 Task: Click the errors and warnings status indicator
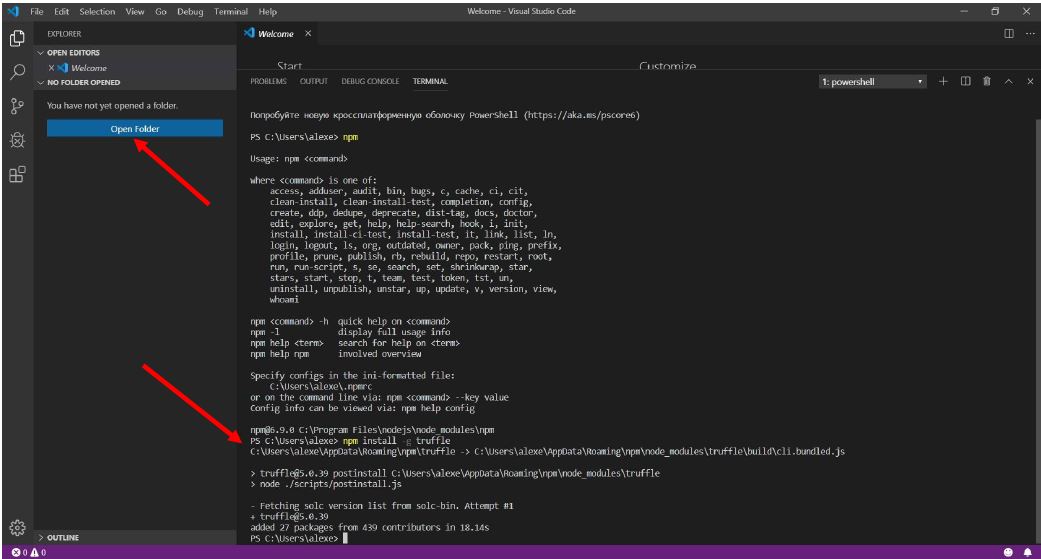[29, 552]
